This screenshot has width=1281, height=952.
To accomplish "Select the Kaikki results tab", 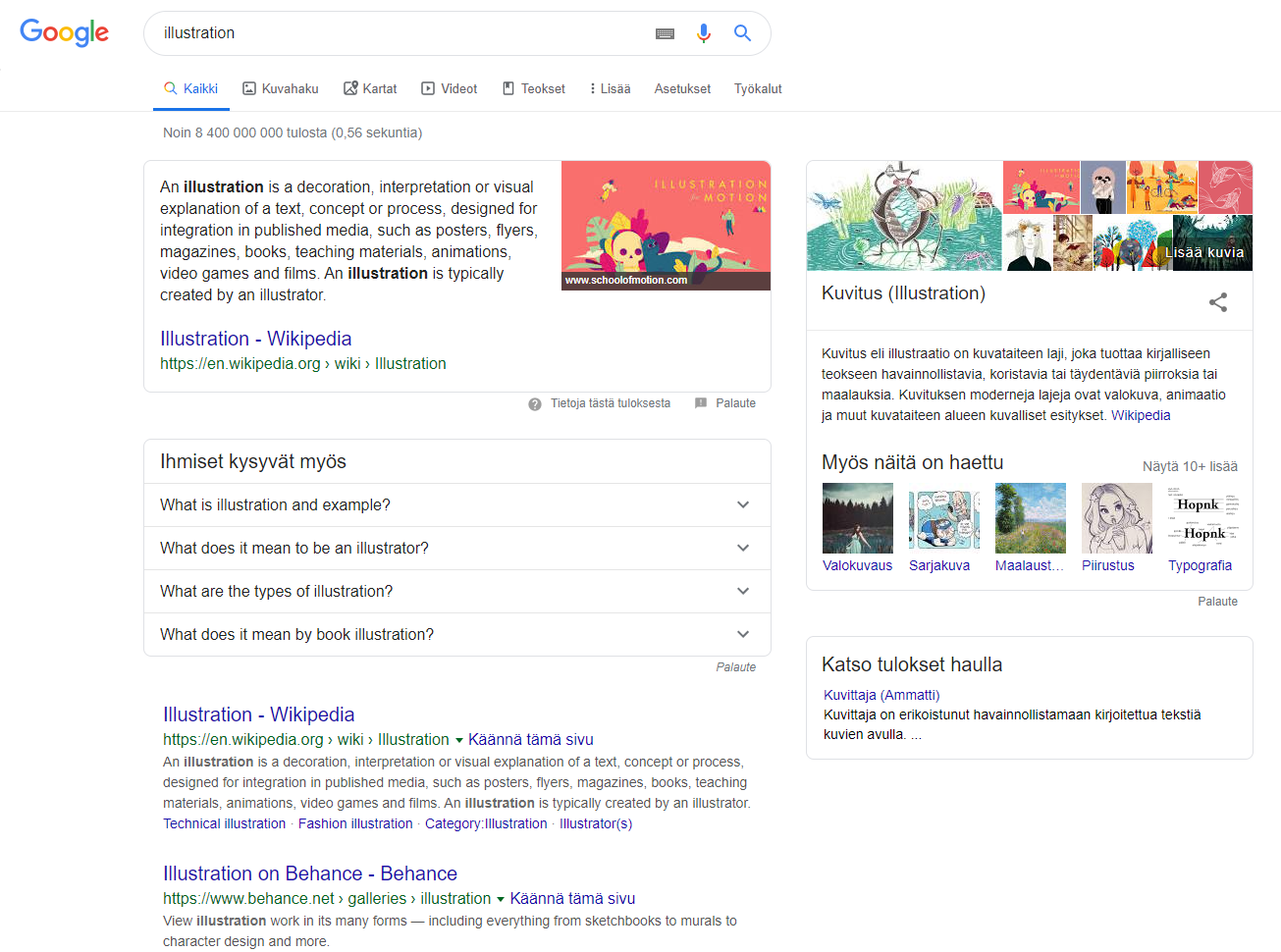I will click(x=191, y=88).
